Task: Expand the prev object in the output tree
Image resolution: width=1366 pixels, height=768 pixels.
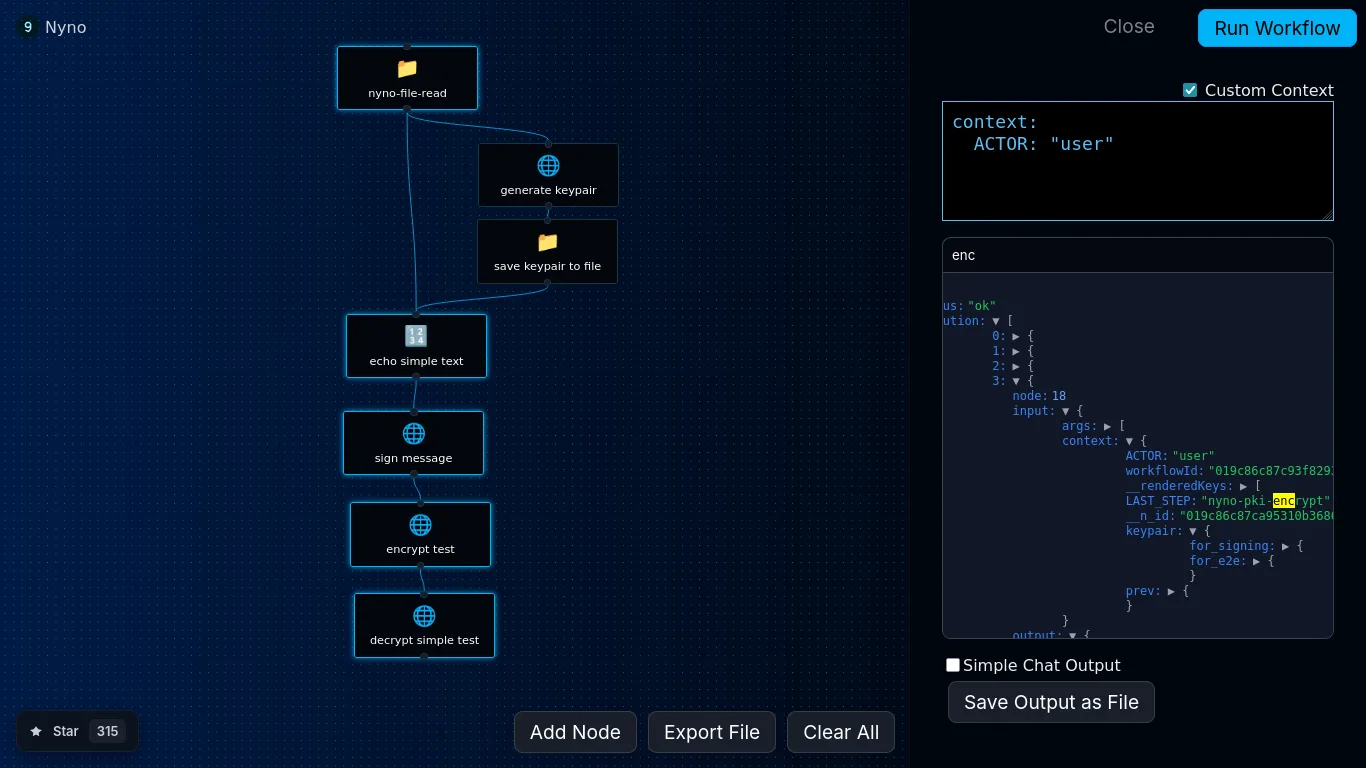Action: tap(1170, 591)
